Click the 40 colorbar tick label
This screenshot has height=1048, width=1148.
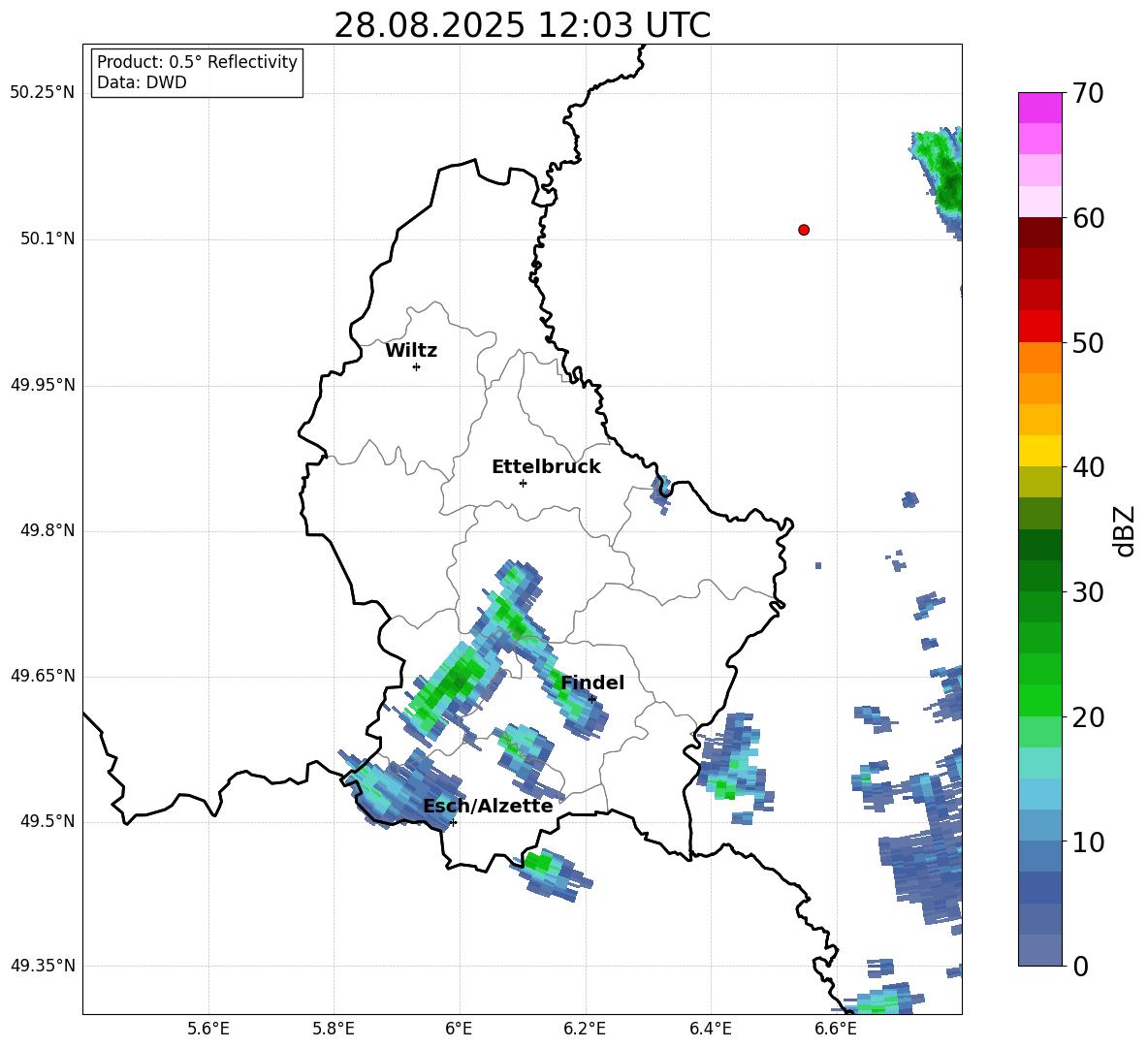click(x=1088, y=467)
